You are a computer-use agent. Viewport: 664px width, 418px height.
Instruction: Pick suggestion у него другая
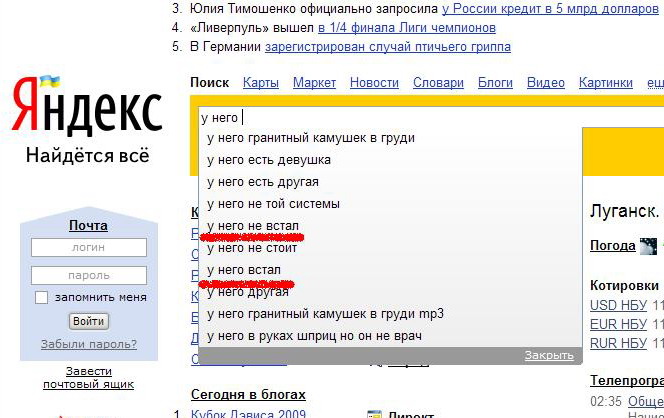390,292
